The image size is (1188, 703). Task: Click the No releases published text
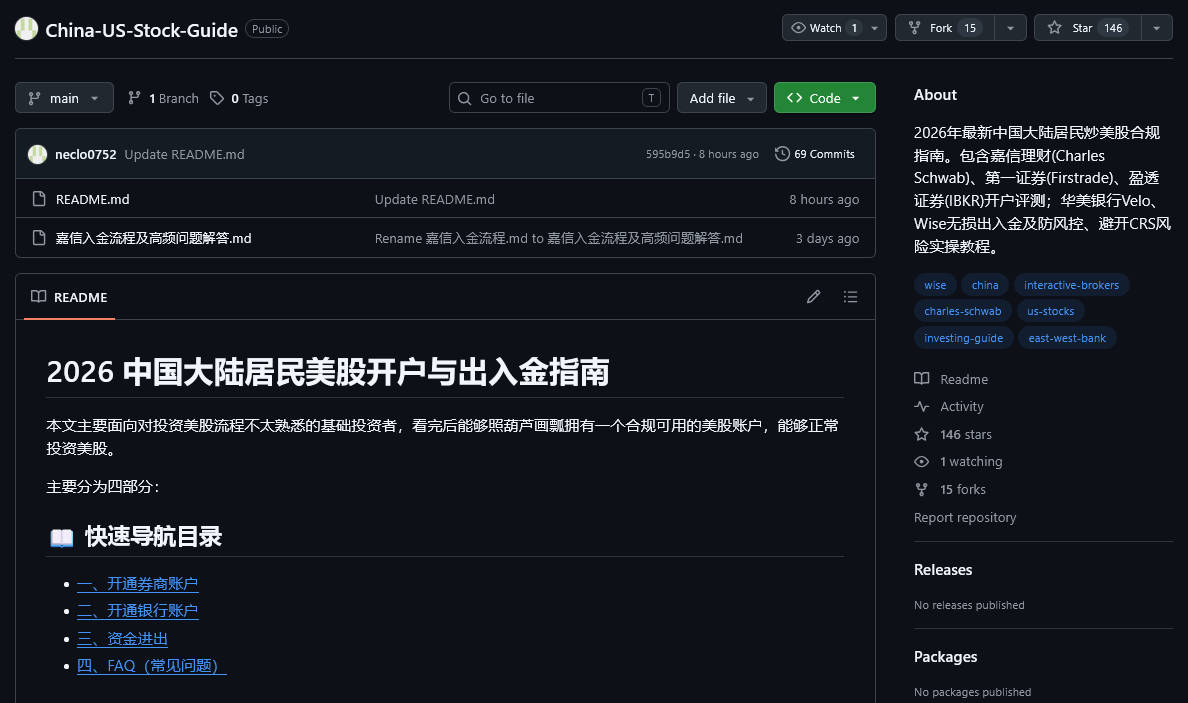pyautogui.click(x=969, y=605)
